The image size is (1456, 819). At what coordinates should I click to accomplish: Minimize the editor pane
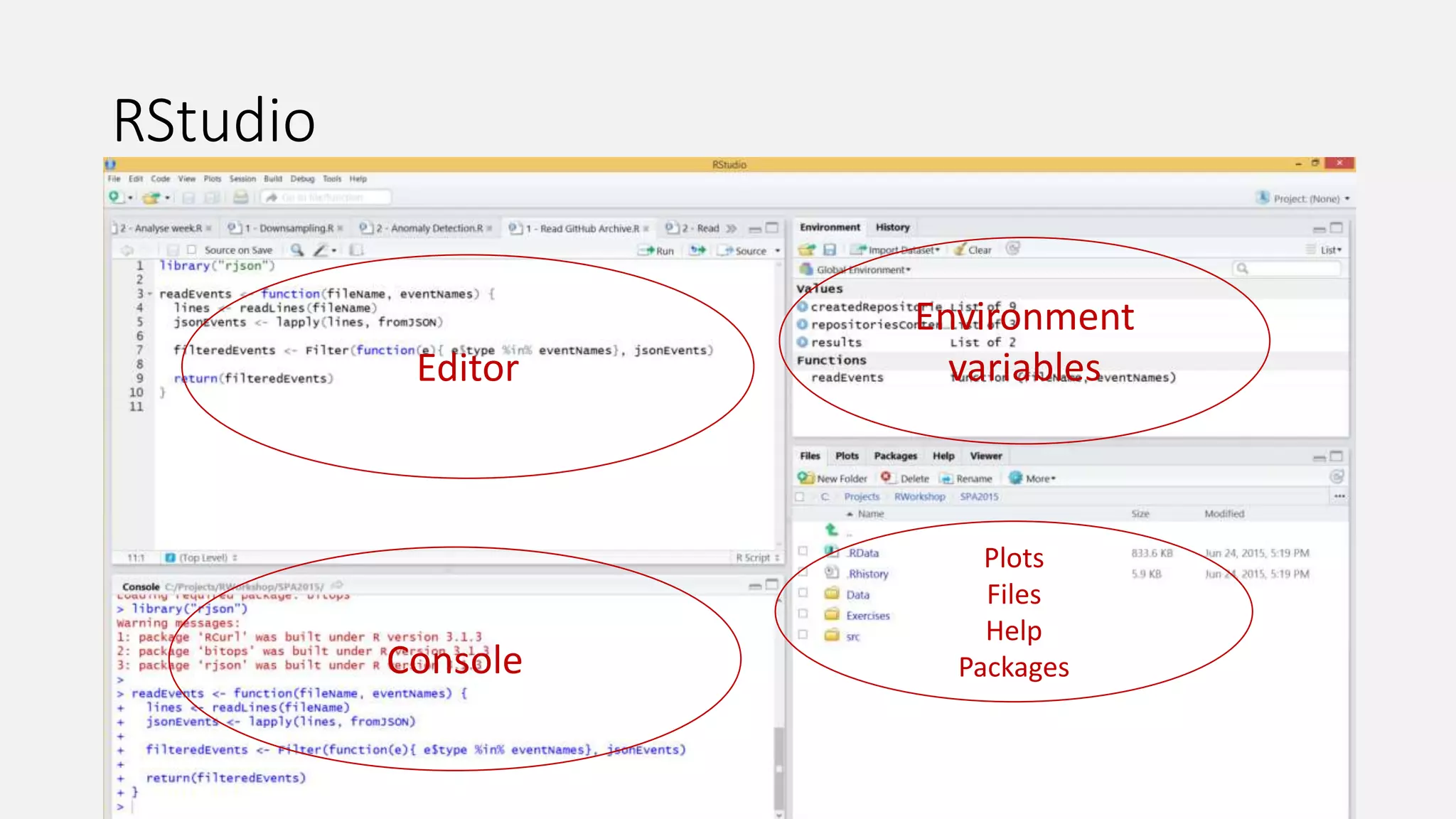tap(755, 228)
